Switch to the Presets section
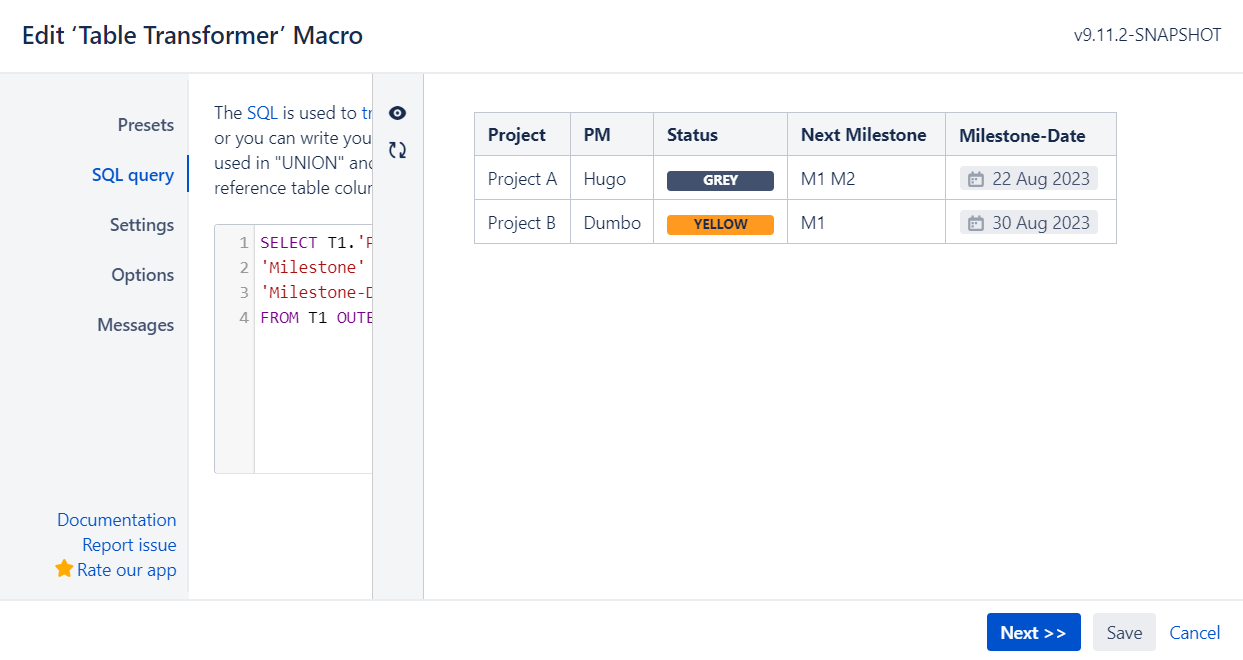1243x660 pixels. [x=145, y=124]
